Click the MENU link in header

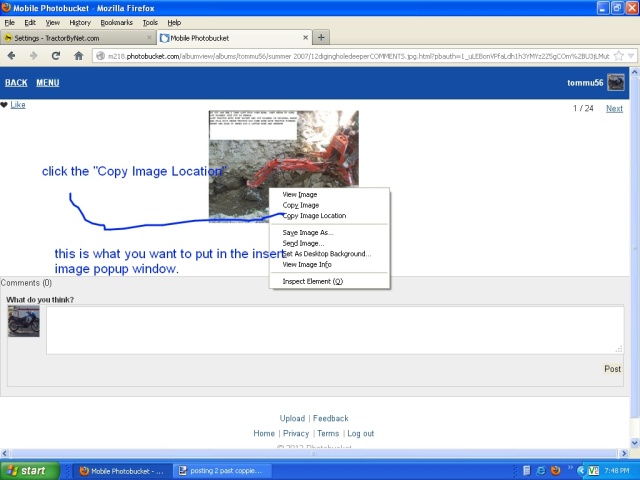pos(47,83)
